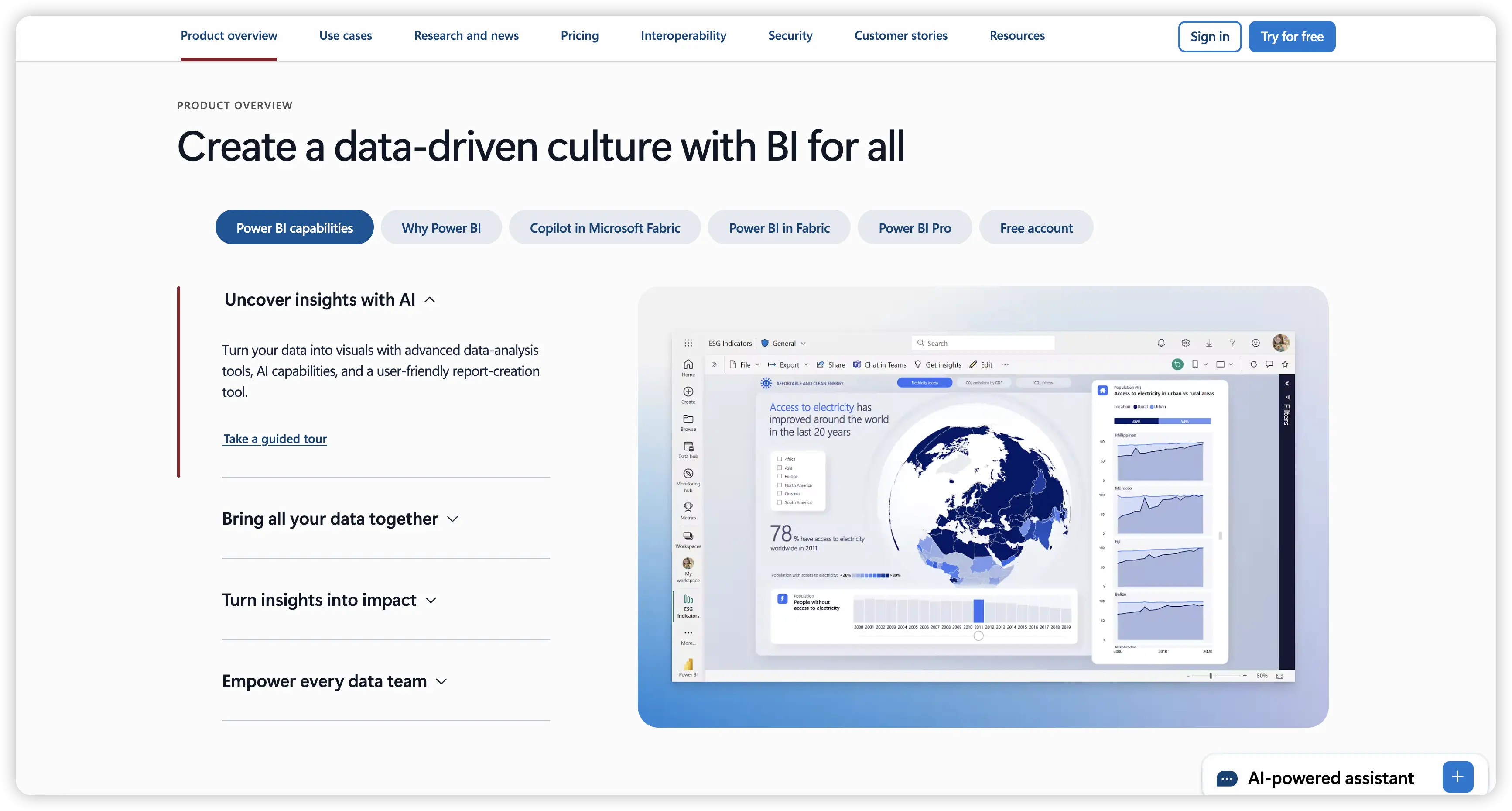Click the notification bell icon
Viewport: 1512px width, 811px height.
pyautogui.click(x=1161, y=343)
